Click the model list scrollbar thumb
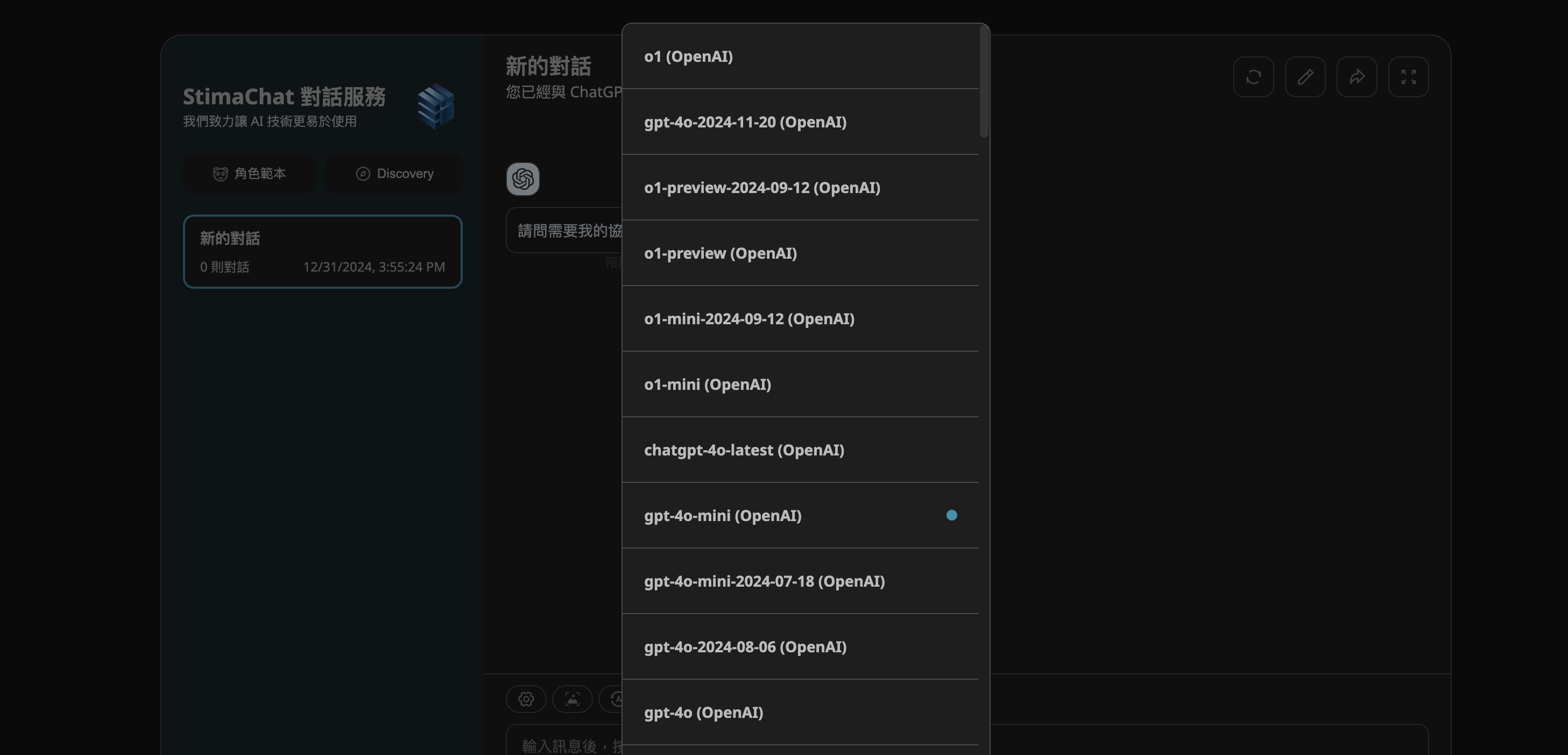 pos(984,82)
